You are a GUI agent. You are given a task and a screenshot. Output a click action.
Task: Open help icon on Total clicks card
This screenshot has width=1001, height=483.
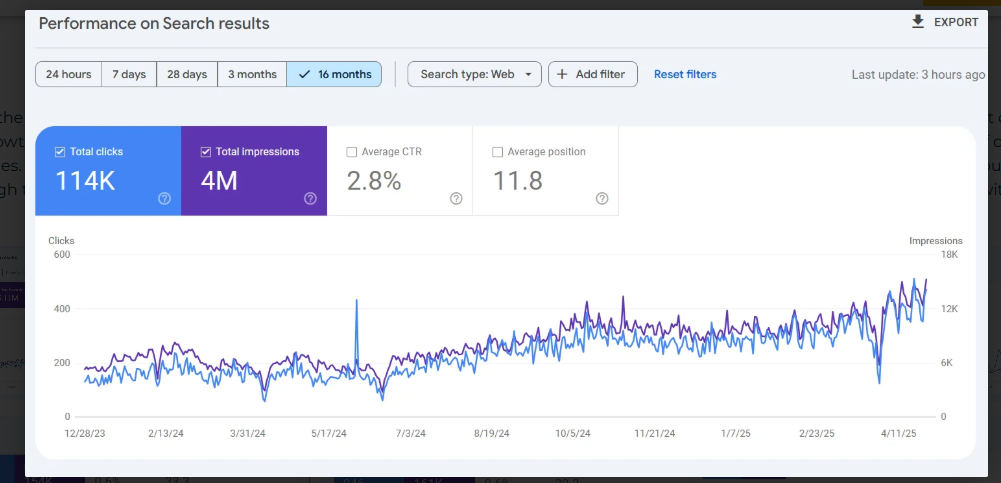[164, 198]
